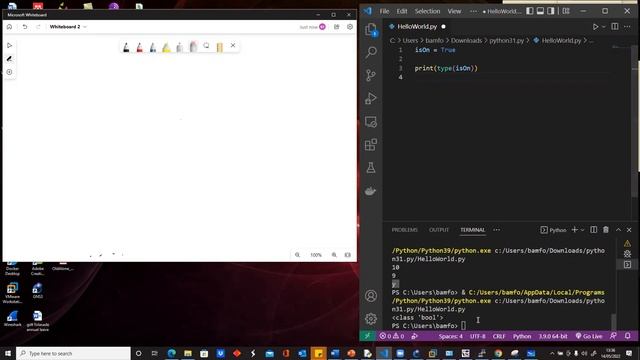Open VS Code Explorer view
Image resolution: width=640 pixels, height=360 pixels.
371,30
